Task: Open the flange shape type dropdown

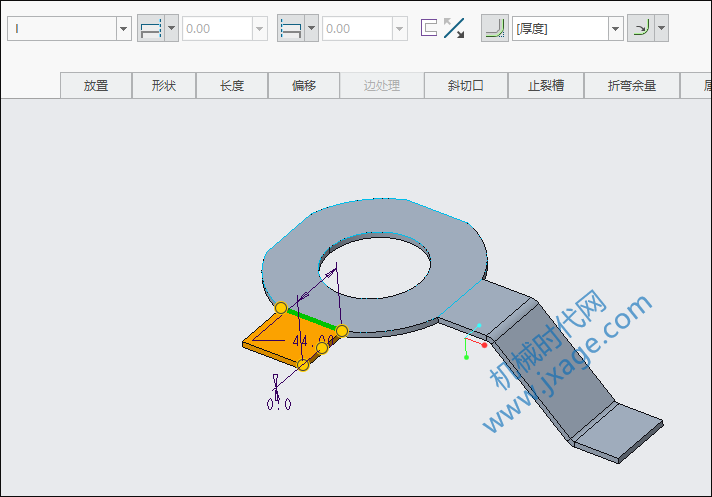Action: pos(124,29)
